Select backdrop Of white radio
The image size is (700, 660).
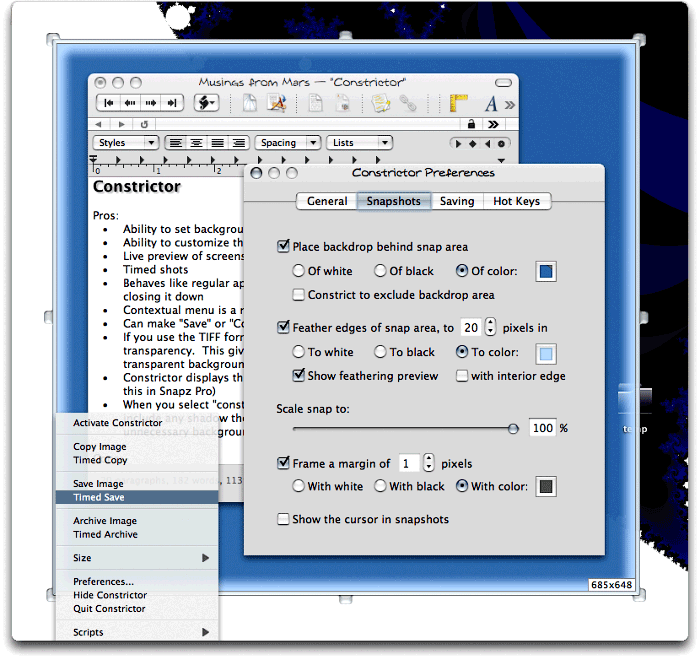(298, 271)
